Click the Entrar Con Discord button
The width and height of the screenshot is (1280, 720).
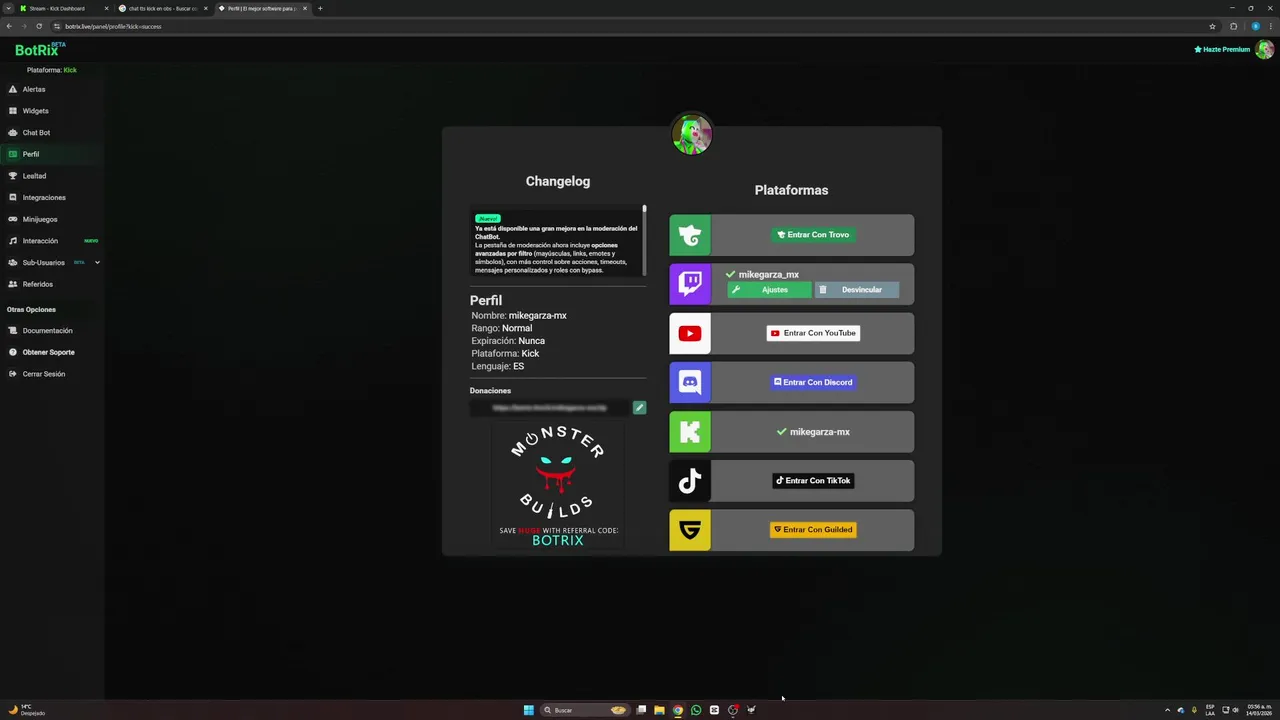[x=813, y=382]
